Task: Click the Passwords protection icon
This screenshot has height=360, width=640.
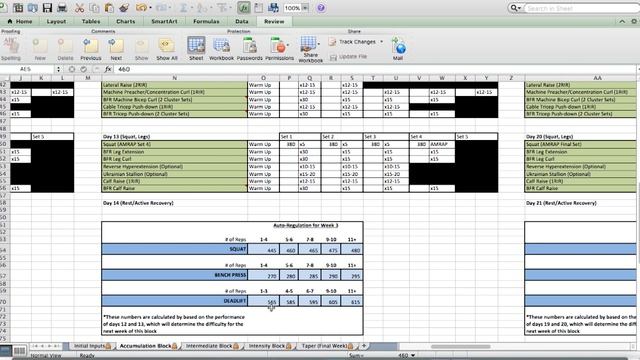Action: pos(250,48)
